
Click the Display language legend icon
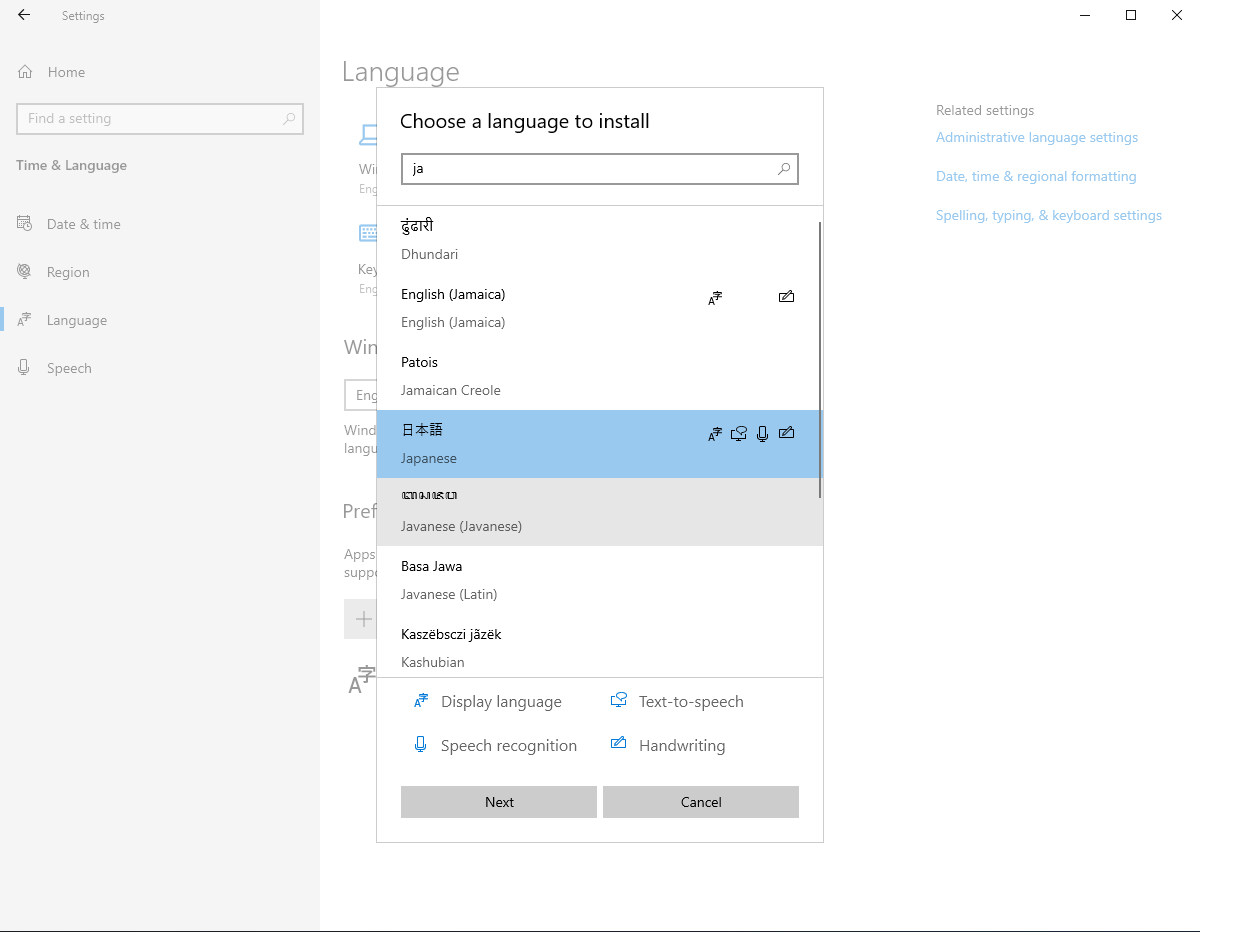[x=421, y=701]
